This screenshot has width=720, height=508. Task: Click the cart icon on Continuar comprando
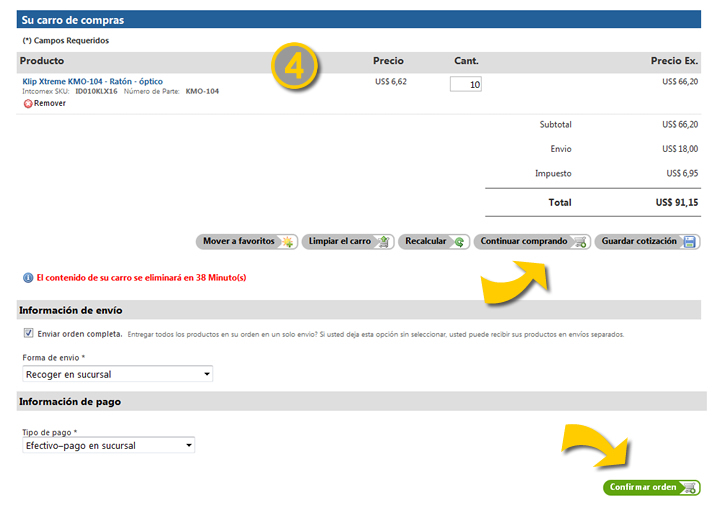point(579,242)
